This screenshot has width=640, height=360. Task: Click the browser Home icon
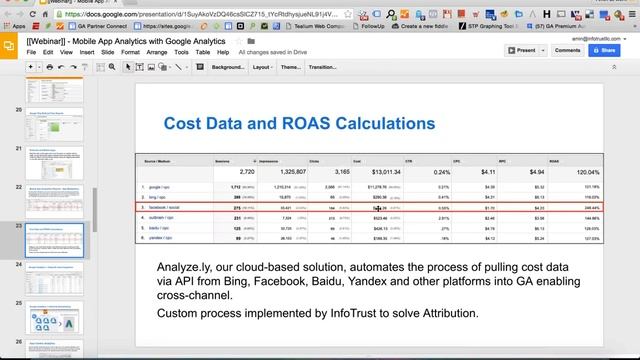(45, 14)
